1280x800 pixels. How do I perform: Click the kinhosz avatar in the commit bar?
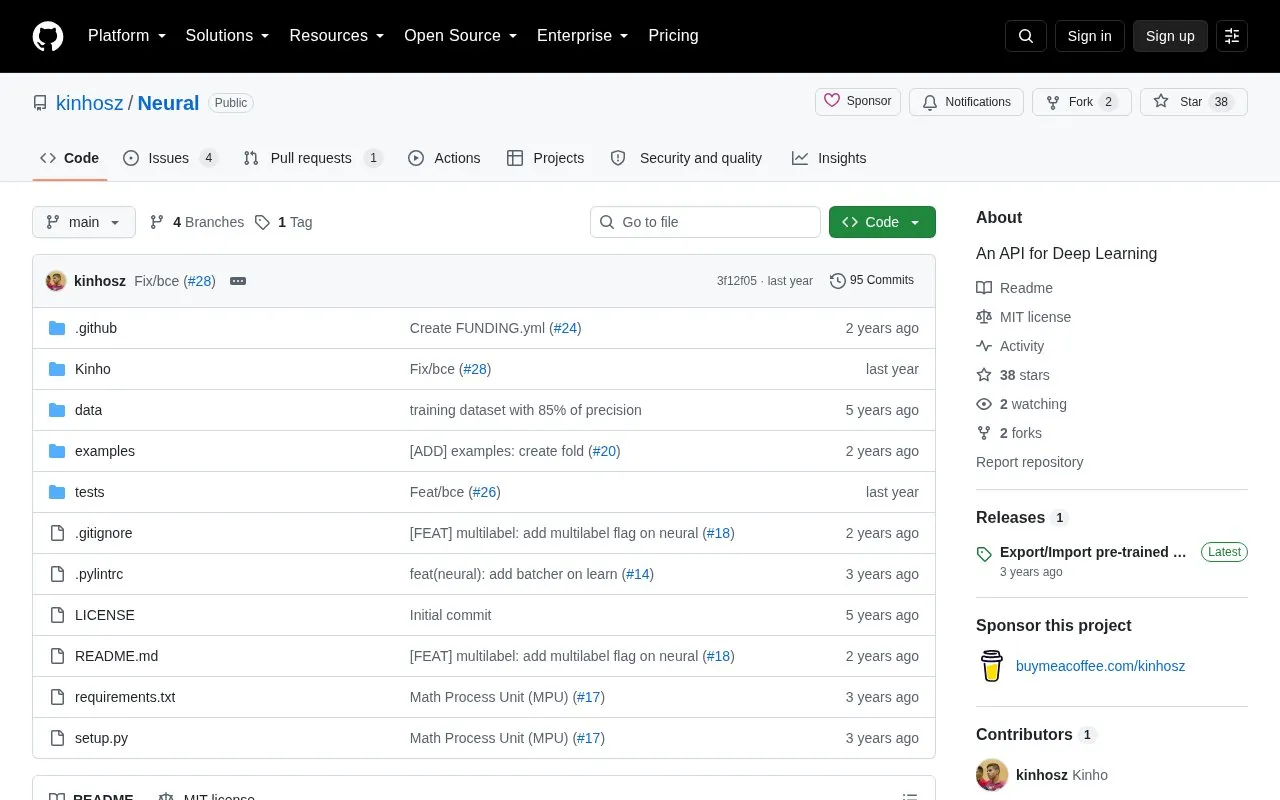(56, 281)
